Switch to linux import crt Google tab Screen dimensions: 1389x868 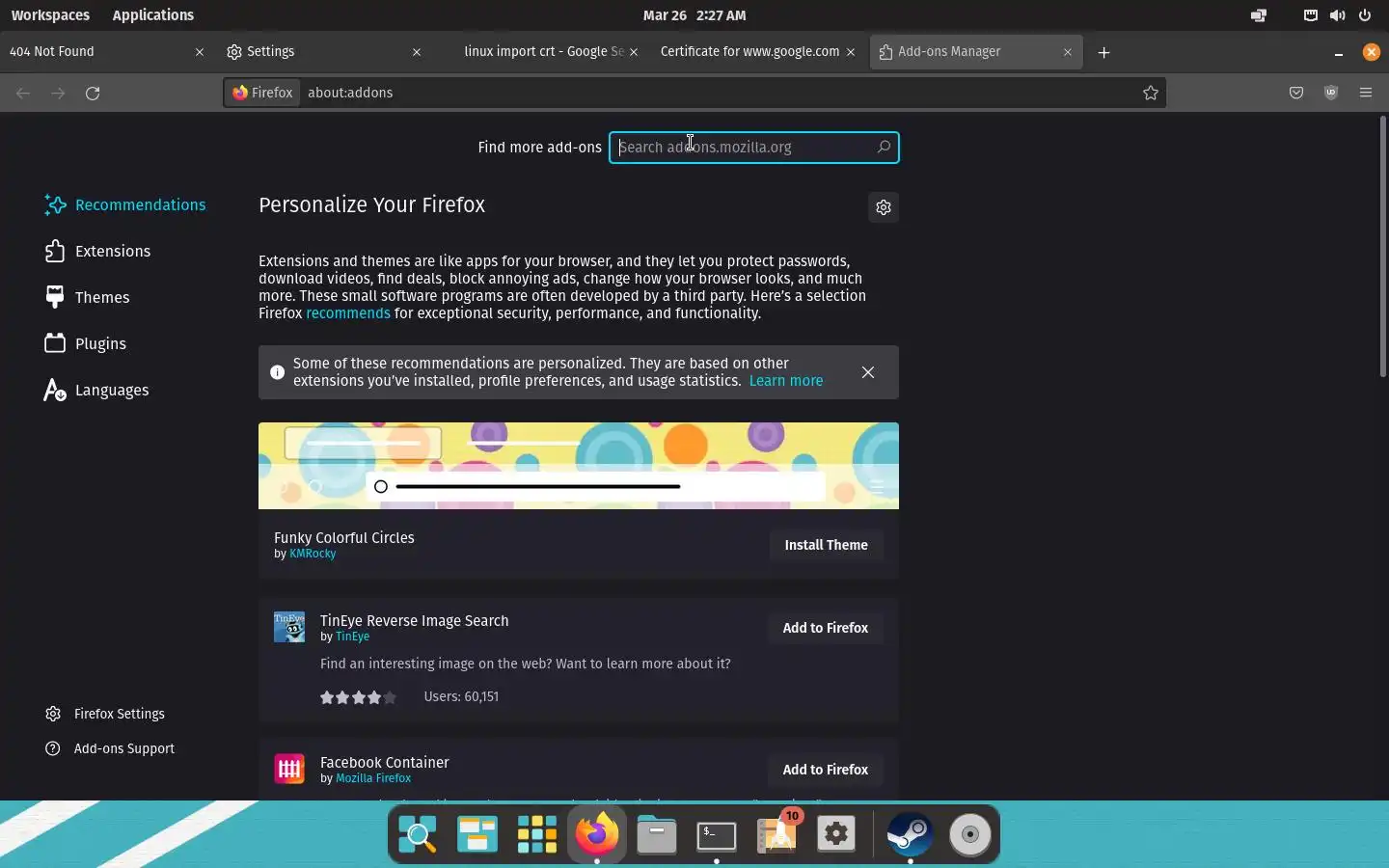tap(540, 52)
